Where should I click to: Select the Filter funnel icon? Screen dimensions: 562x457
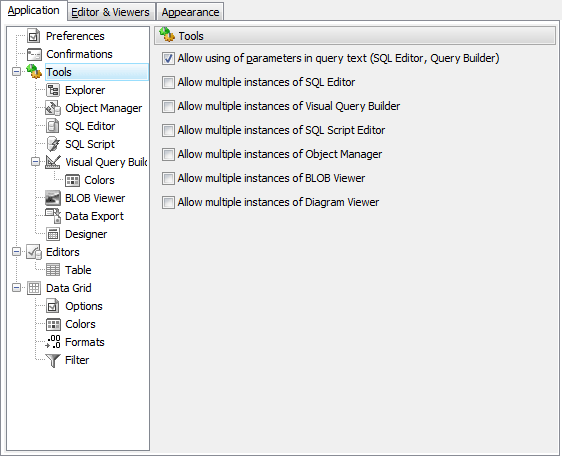pyautogui.click(x=53, y=360)
